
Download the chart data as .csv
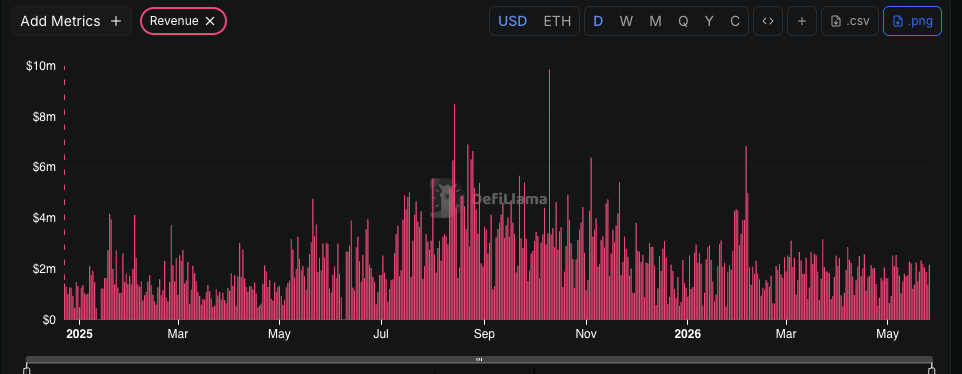click(850, 21)
